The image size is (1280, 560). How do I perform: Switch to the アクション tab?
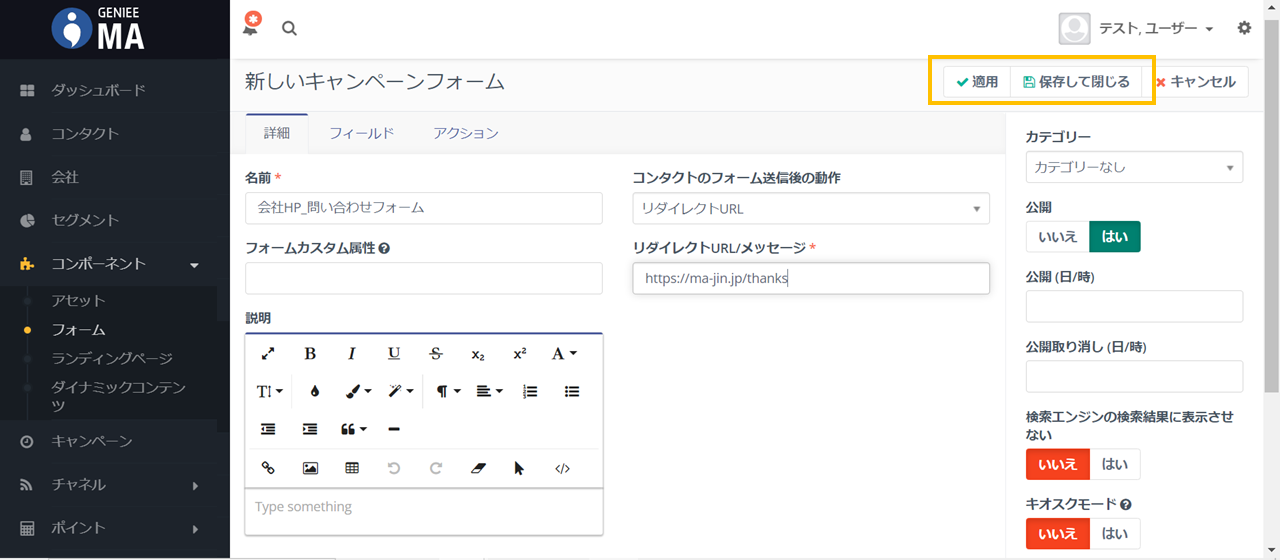466,133
